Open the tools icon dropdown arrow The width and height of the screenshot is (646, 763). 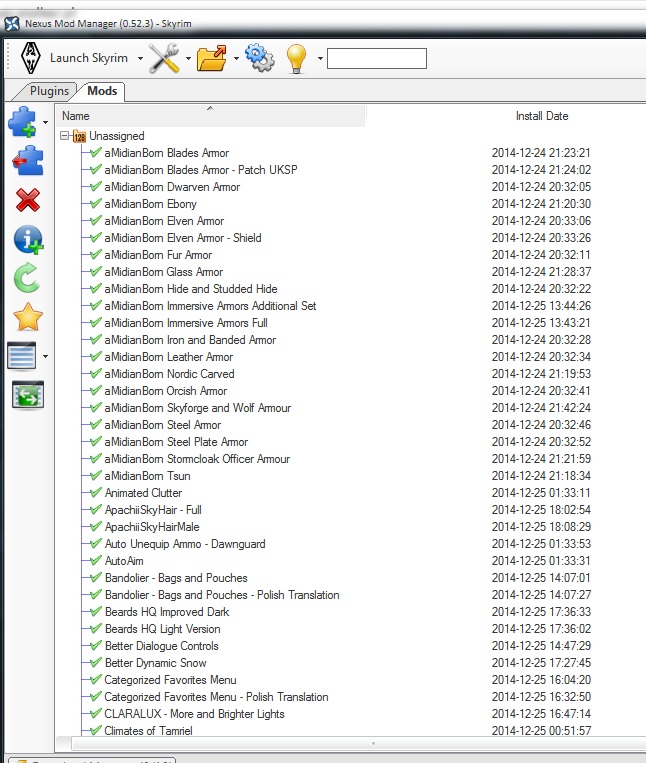[x=188, y=58]
